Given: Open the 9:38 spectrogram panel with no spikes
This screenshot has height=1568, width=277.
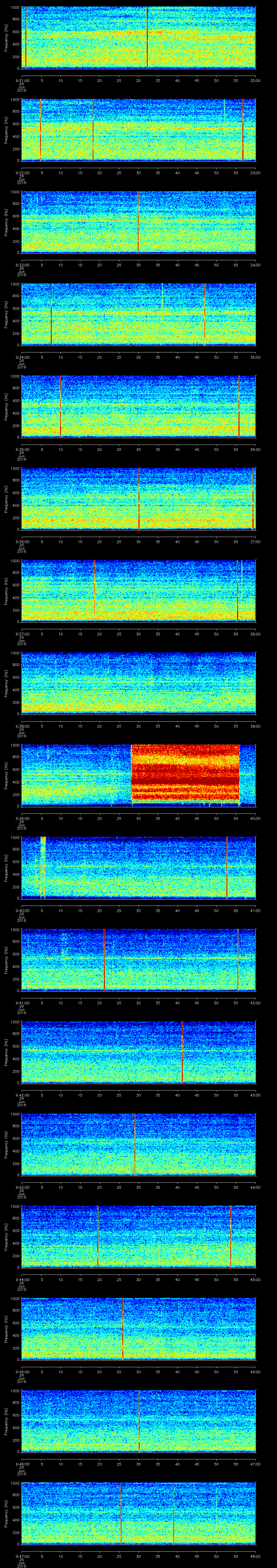Looking at the screenshot, I should click(x=138, y=682).
